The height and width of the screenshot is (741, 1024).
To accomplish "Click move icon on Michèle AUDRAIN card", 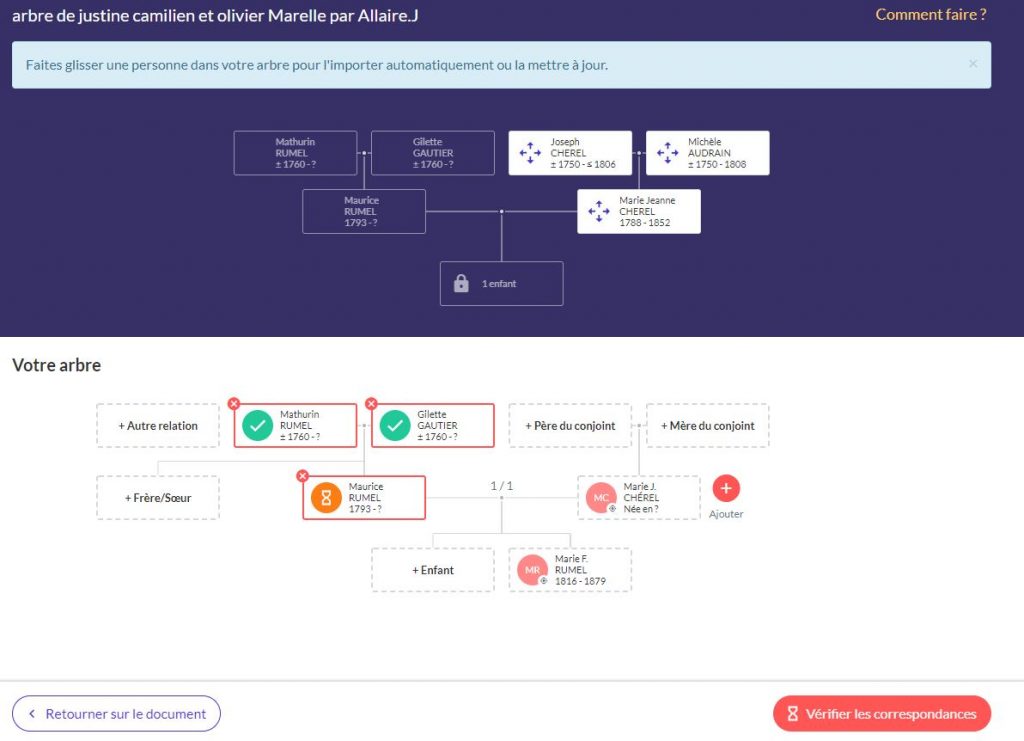I will coord(667,153).
